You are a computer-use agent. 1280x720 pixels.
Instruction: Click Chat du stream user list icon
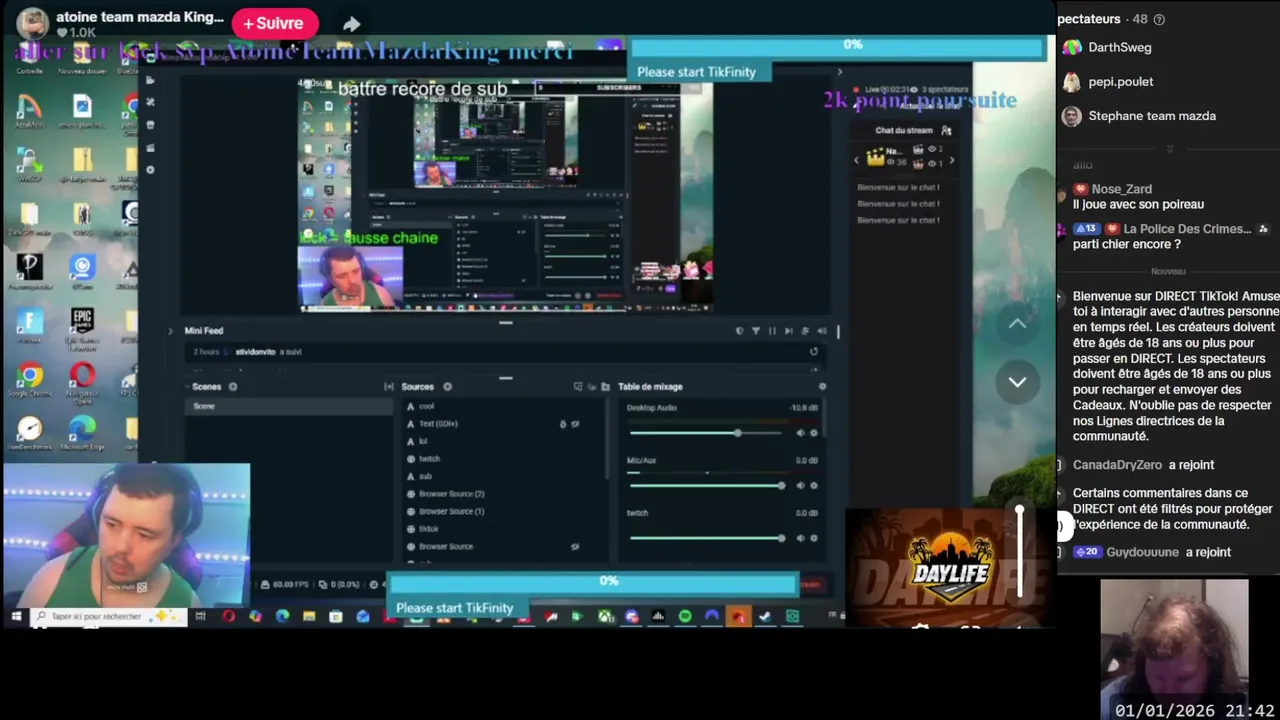tap(946, 130)
